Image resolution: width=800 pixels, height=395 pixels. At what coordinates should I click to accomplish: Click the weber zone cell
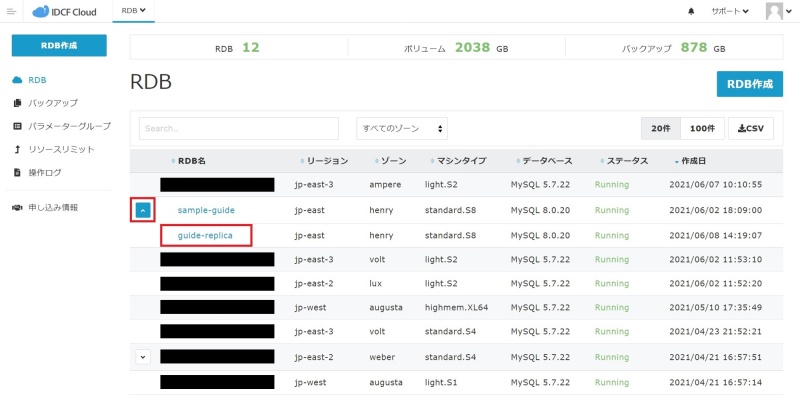pos(382,357)
